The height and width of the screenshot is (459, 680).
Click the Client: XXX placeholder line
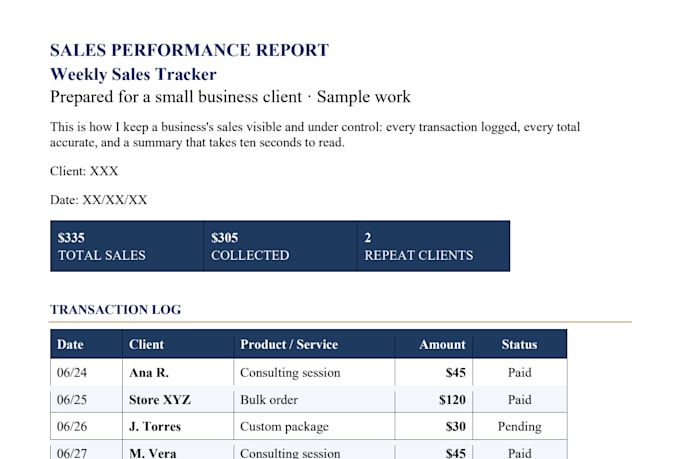pos(84,171)
